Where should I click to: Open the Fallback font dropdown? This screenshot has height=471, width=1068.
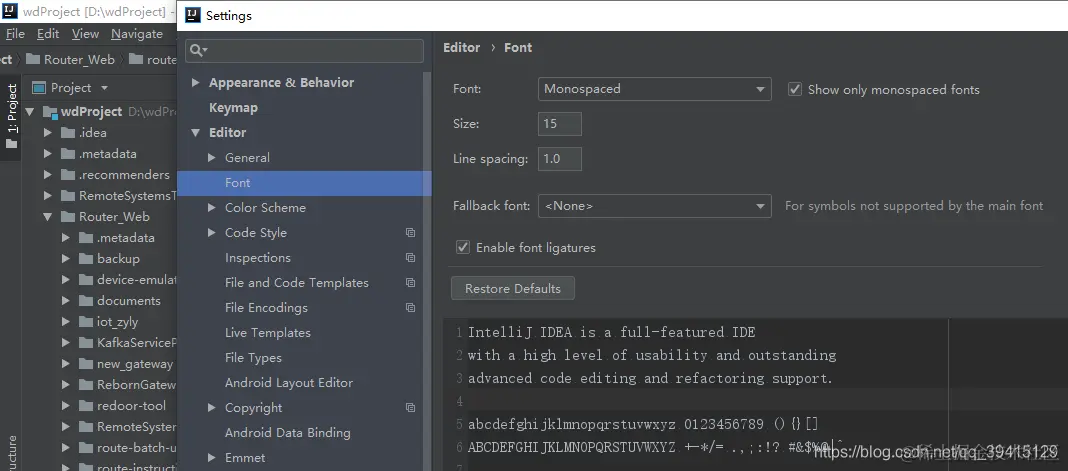[654, 206]
